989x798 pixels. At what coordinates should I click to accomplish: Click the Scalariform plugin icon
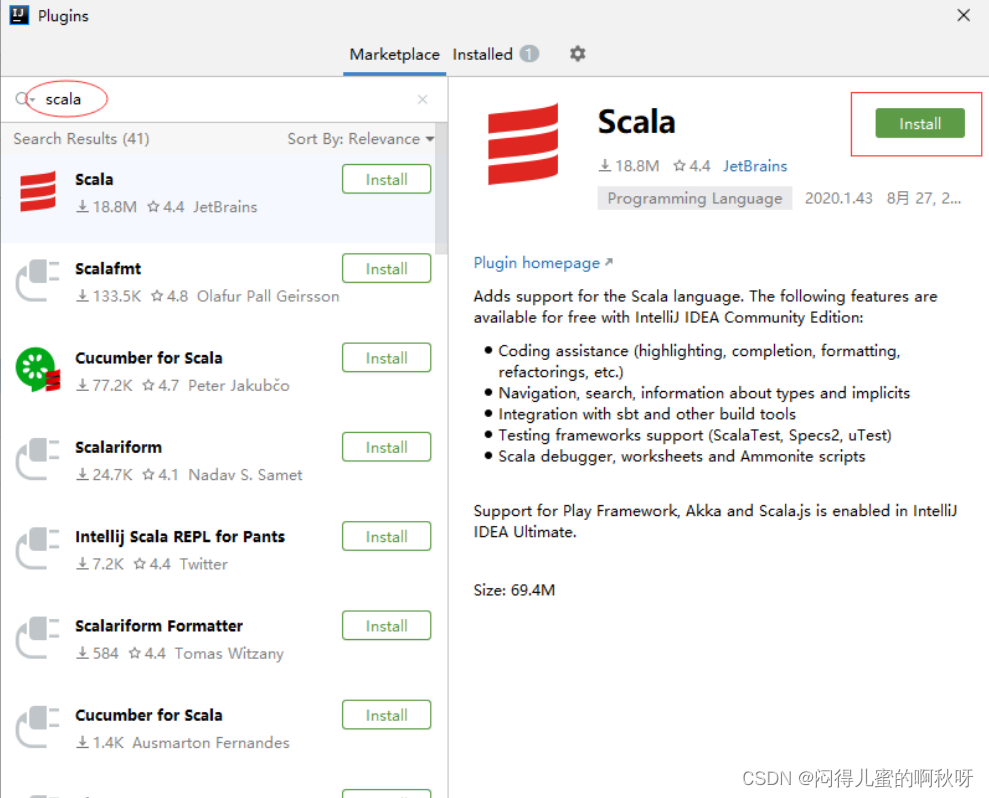pyautogui.click(x=38, y=459)
